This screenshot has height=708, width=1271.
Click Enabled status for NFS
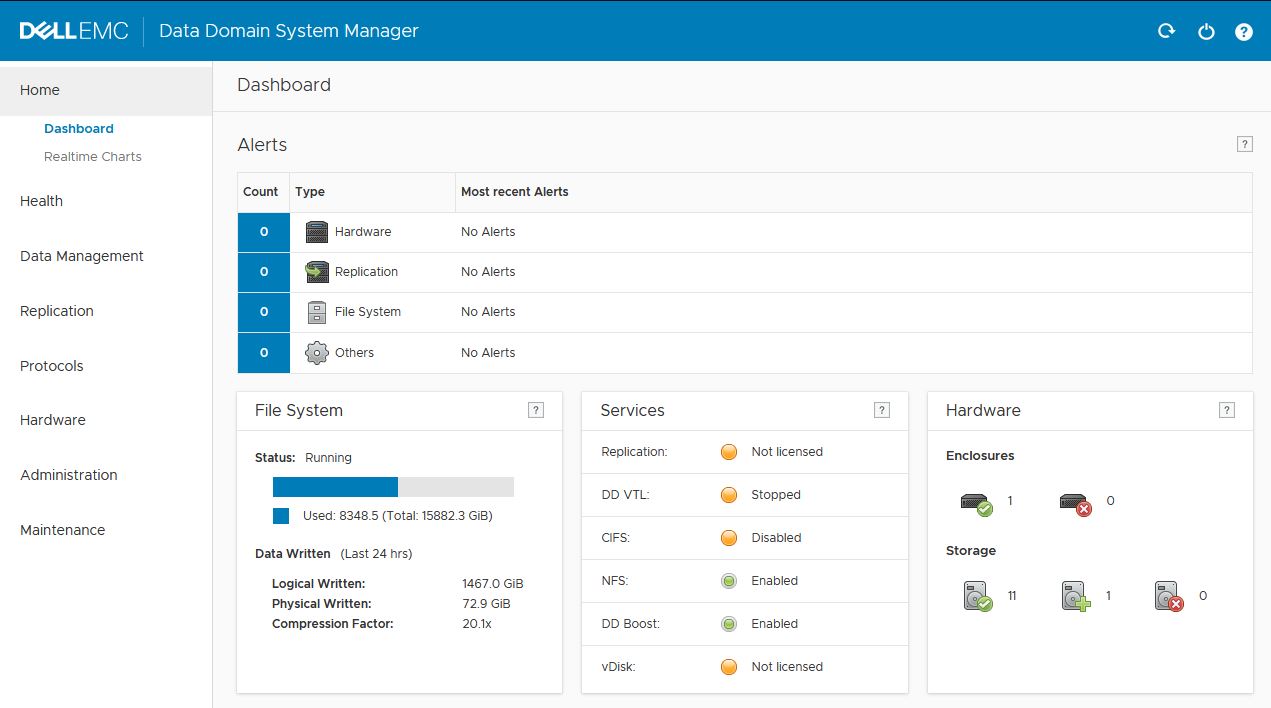[775, 581]
